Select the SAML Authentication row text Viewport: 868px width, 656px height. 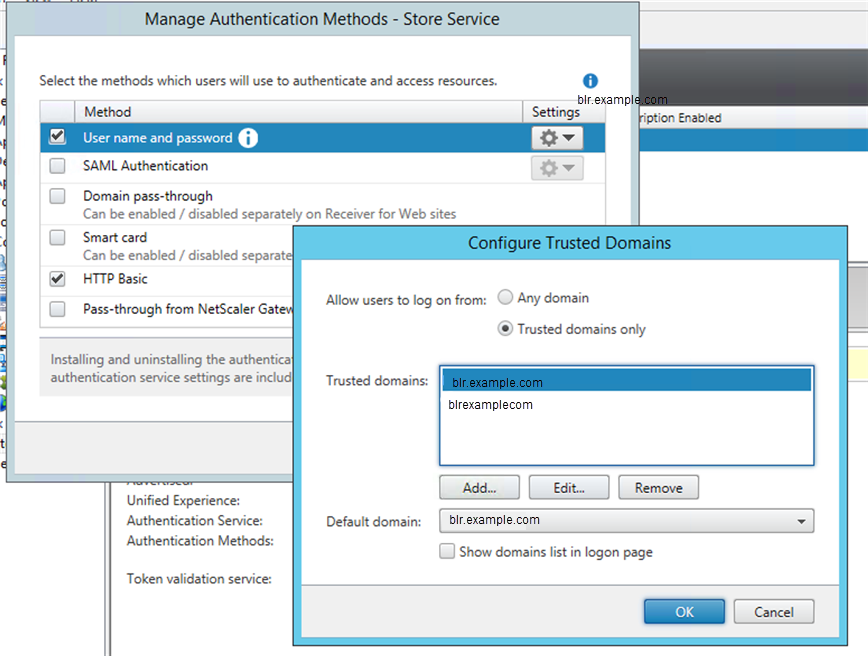click(146, 166)
